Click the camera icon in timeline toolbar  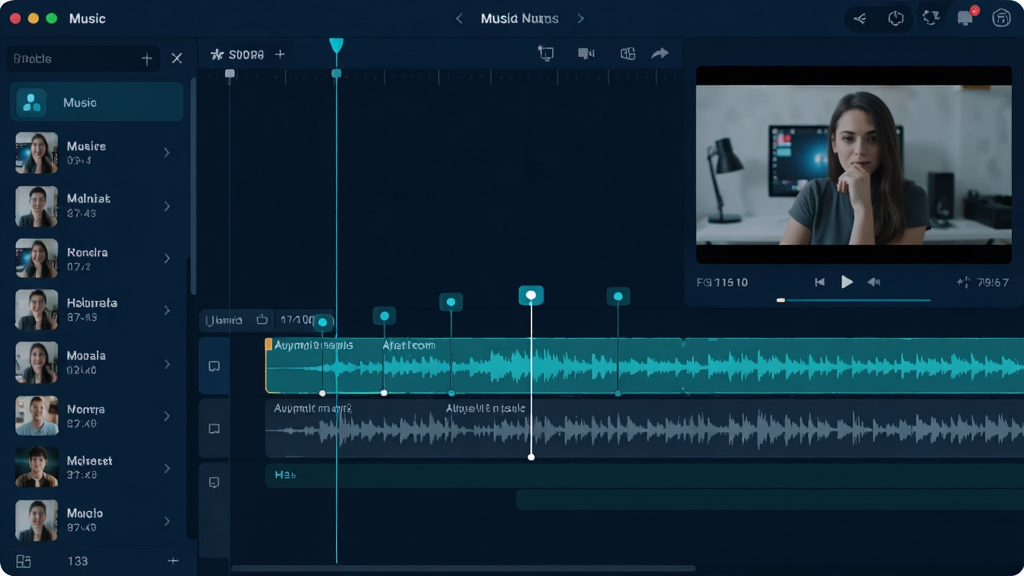[586, 54]
